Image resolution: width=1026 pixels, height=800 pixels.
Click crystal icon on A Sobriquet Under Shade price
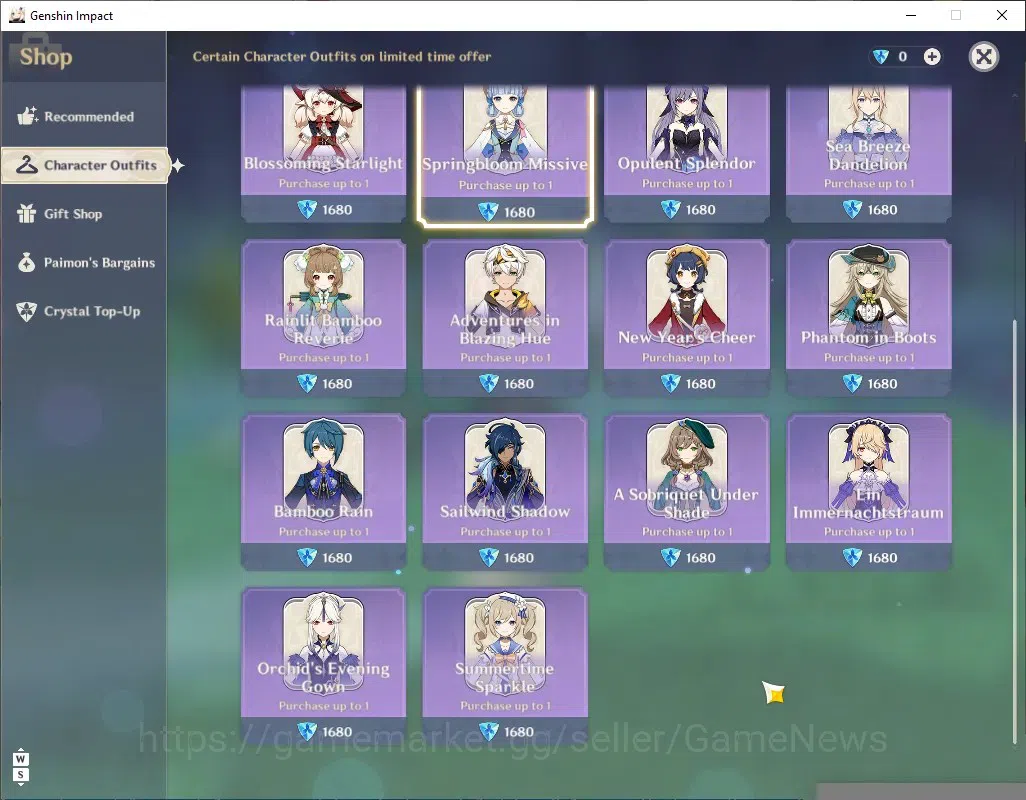[671, 557]
